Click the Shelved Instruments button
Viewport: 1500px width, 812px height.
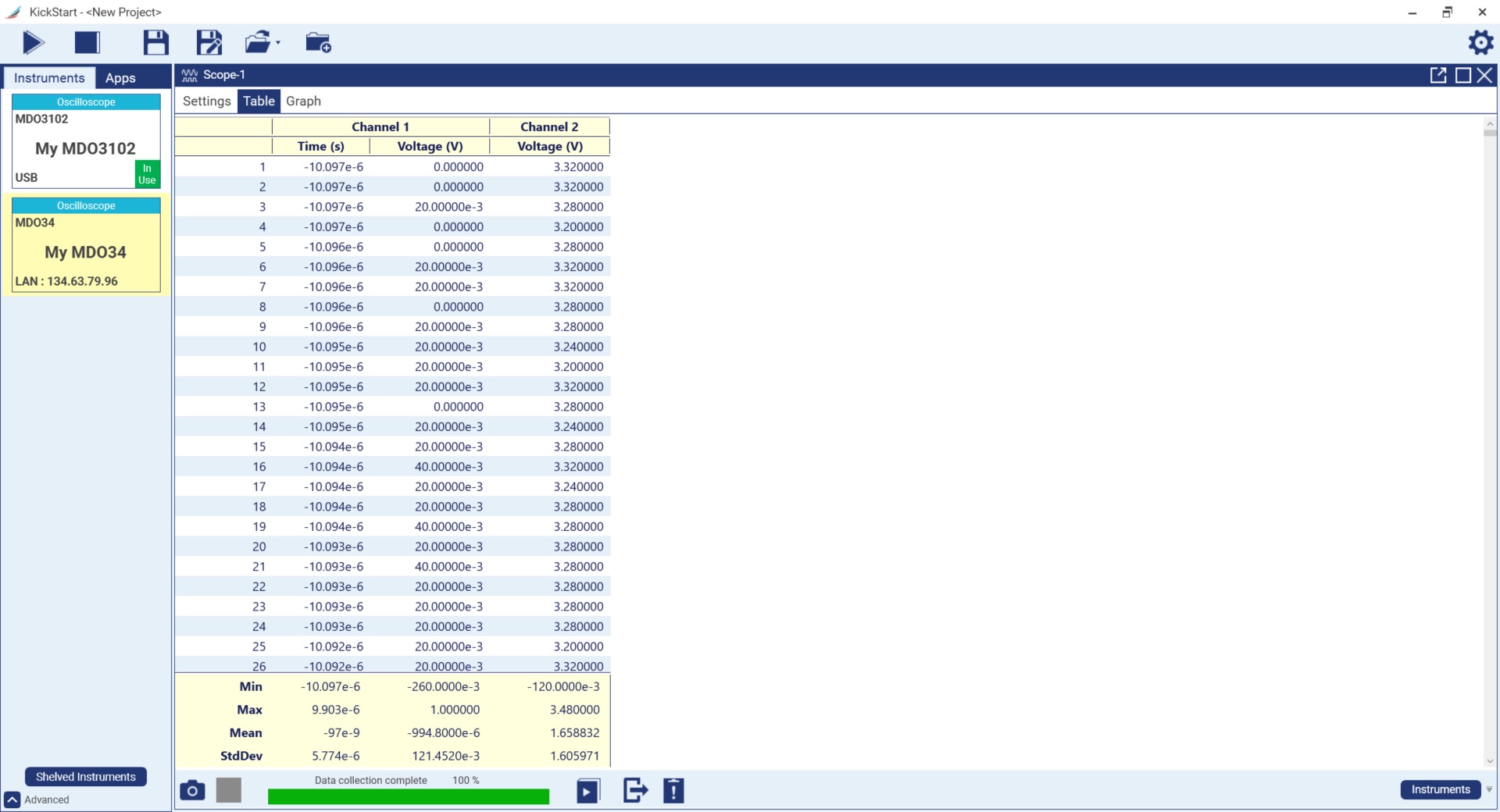click(x=86, y=777)
